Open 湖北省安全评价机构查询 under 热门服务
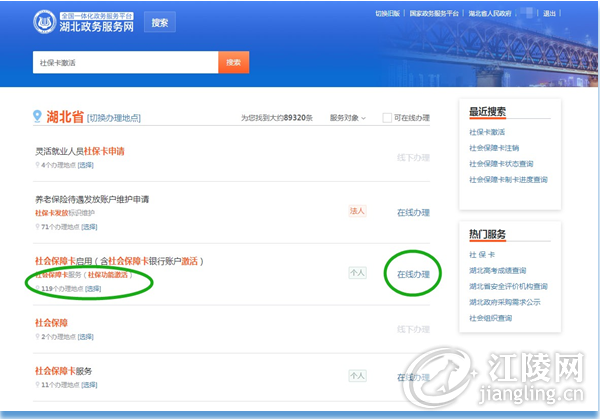 click(508, 286)
